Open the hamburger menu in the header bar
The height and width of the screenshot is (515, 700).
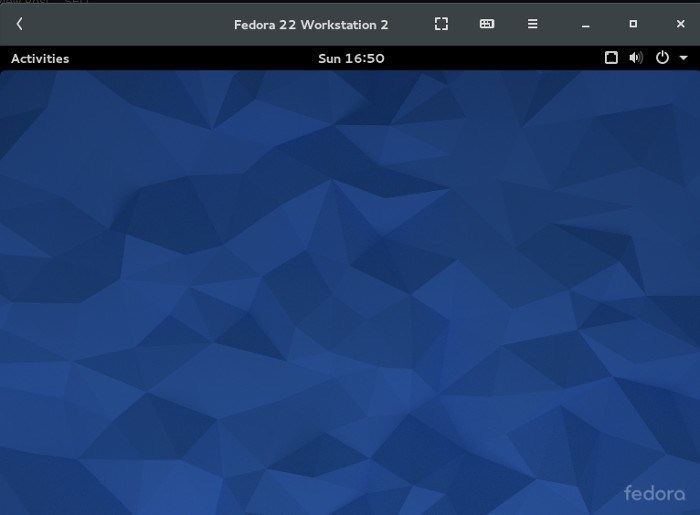click(x=532, y=24)
